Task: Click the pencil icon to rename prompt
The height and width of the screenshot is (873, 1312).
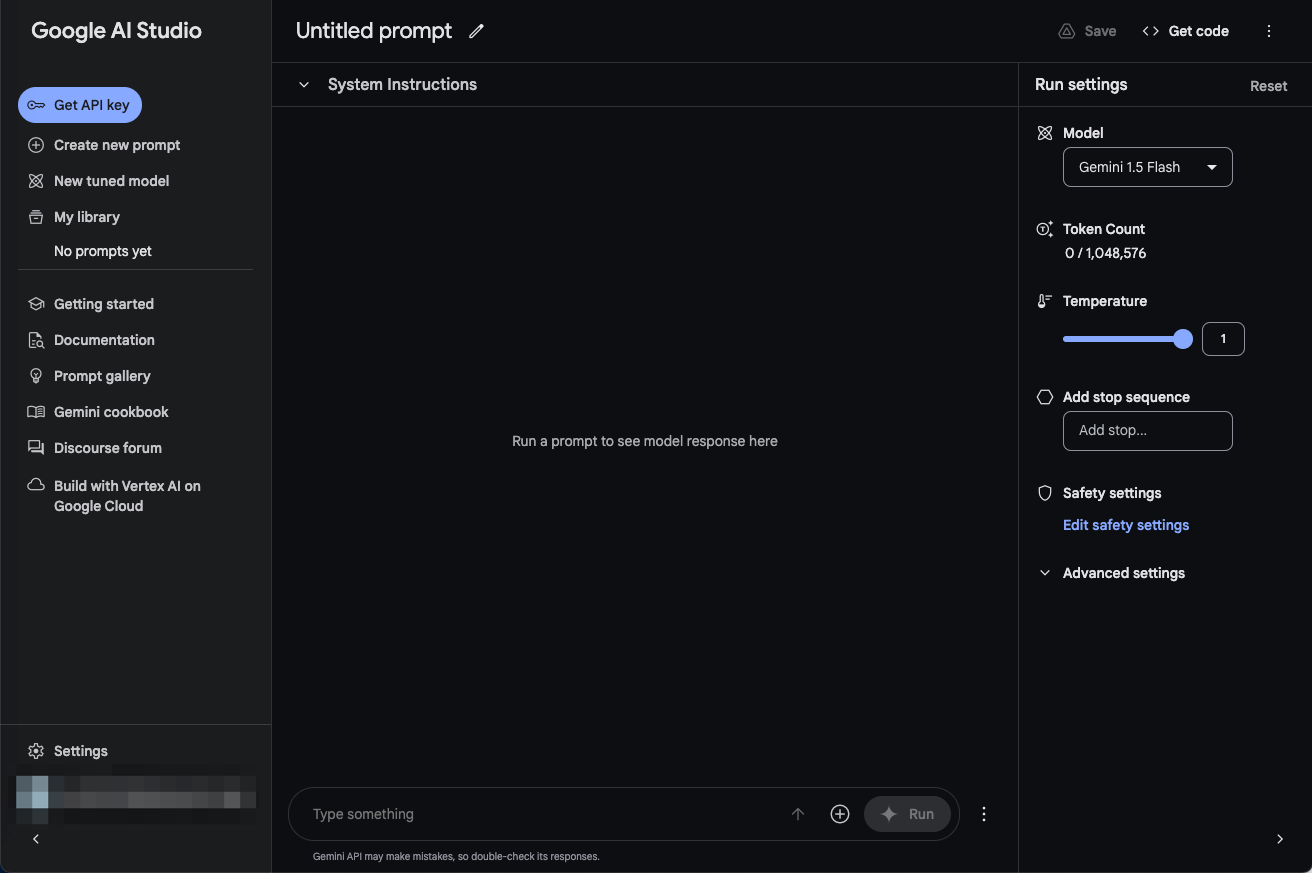Action: (x=477, y=31)
